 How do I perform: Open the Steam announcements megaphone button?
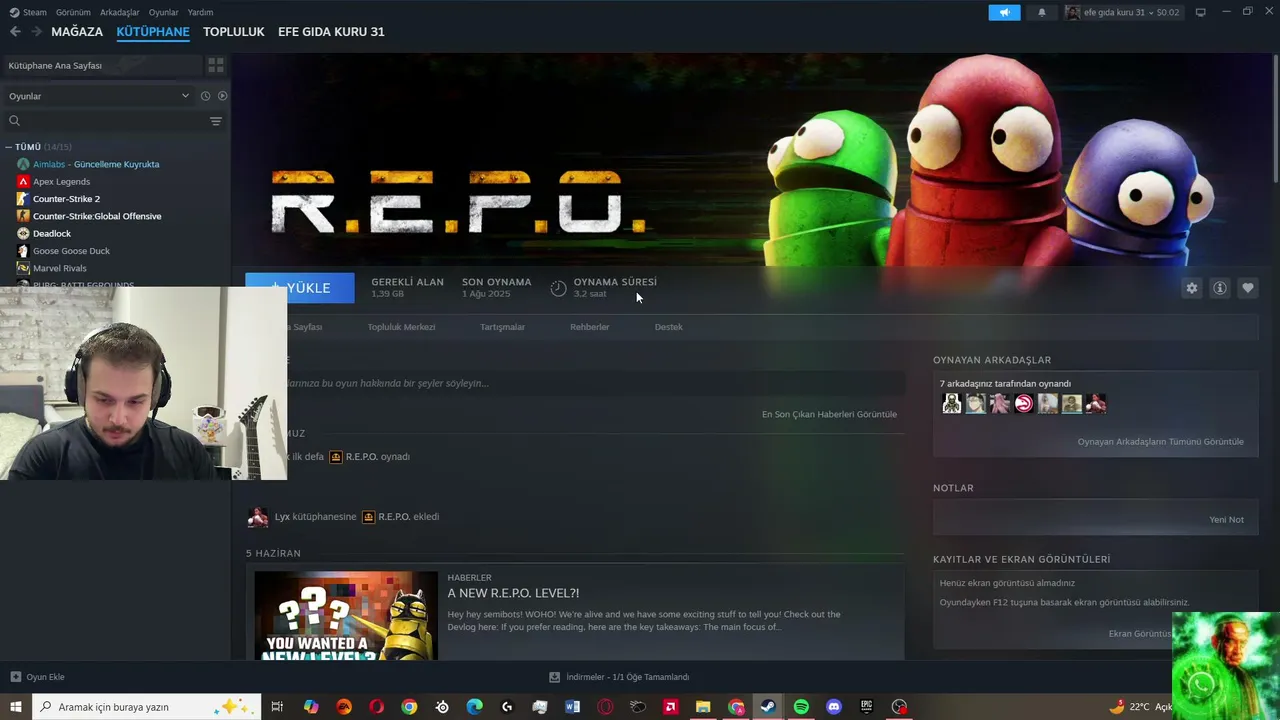(1004, 12)
